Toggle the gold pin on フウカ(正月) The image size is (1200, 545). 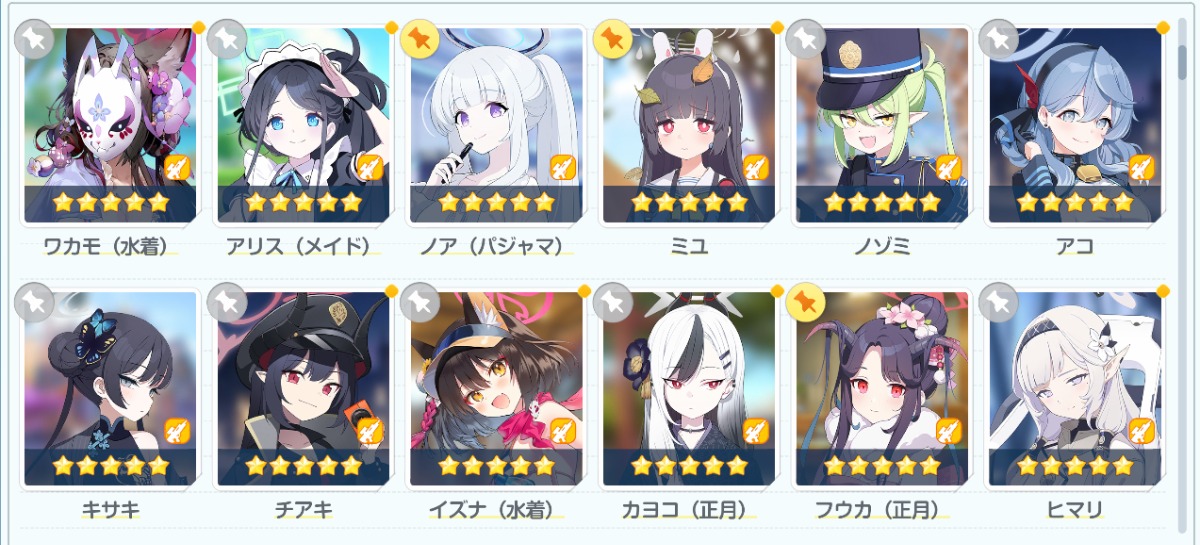click(x=804, y=301)
